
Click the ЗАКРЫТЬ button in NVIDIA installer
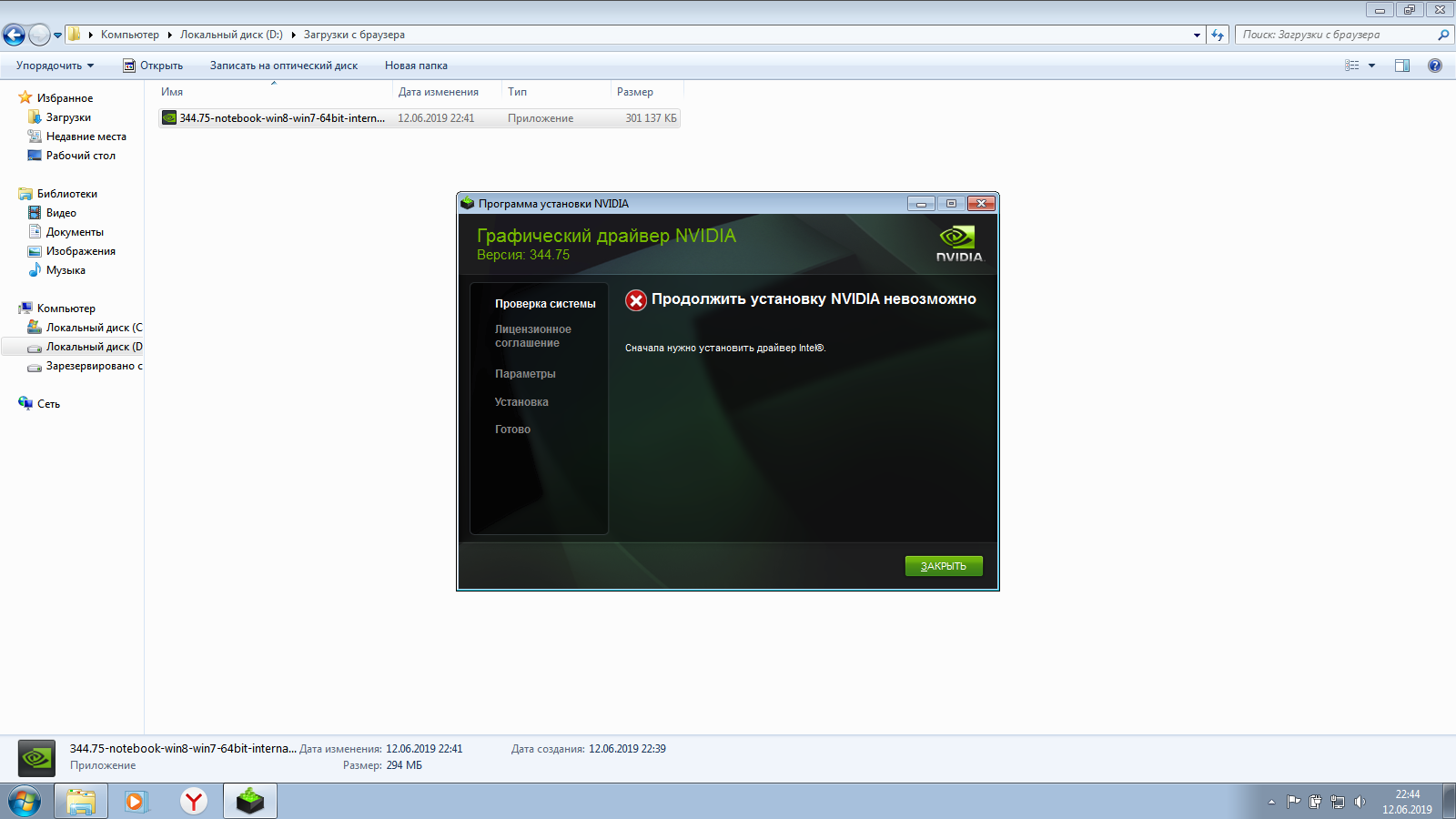(944, 566)
